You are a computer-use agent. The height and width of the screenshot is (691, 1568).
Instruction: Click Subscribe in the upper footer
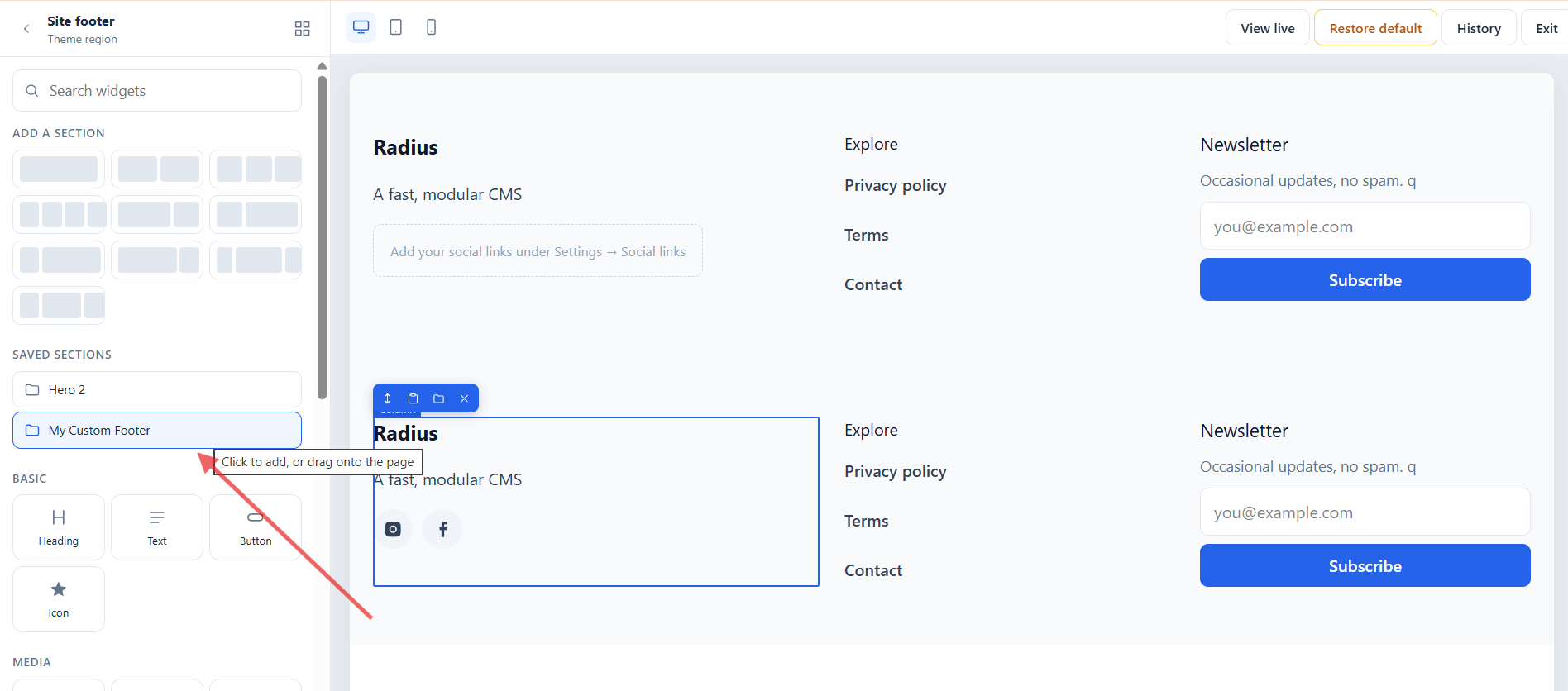[1365, 279]
